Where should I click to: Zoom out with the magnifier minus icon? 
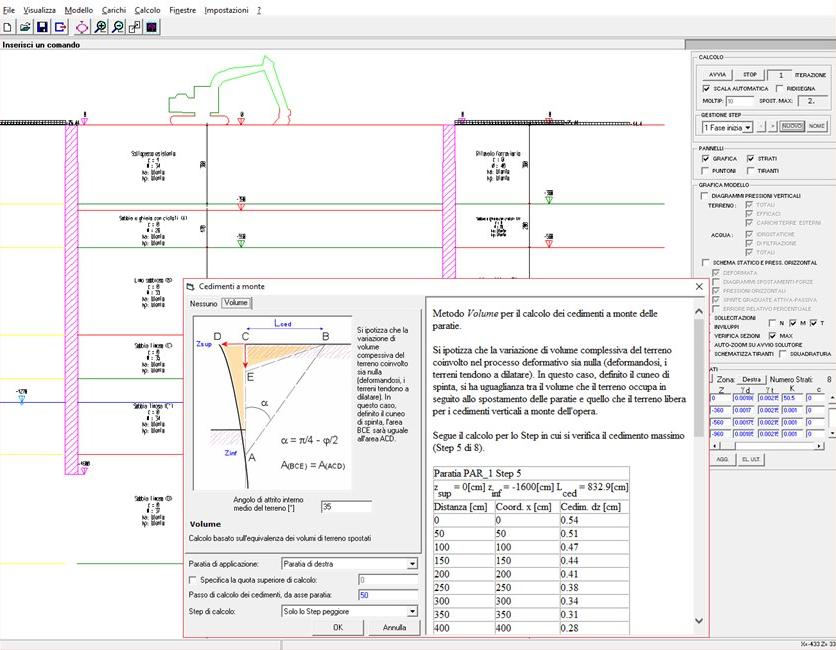(x=118, y=27)
